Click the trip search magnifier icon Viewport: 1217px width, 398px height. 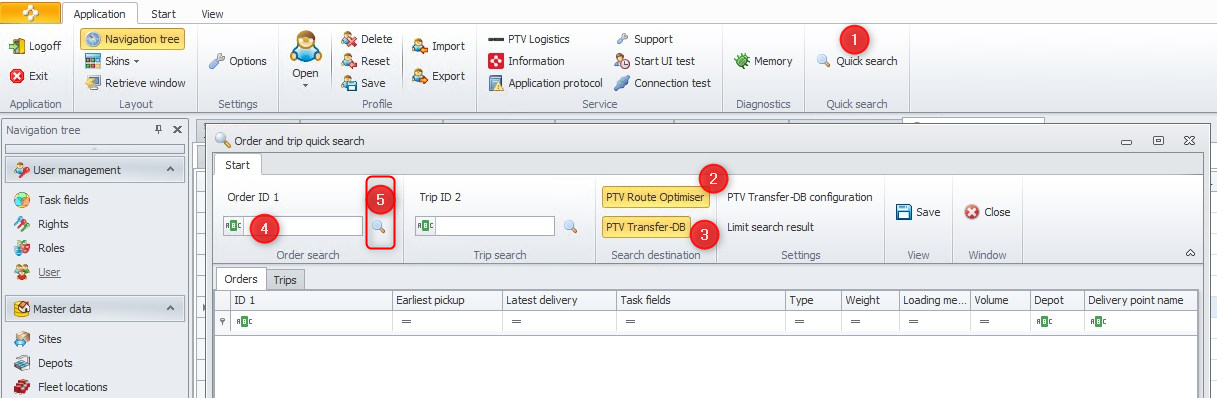(x=571, y=227)
